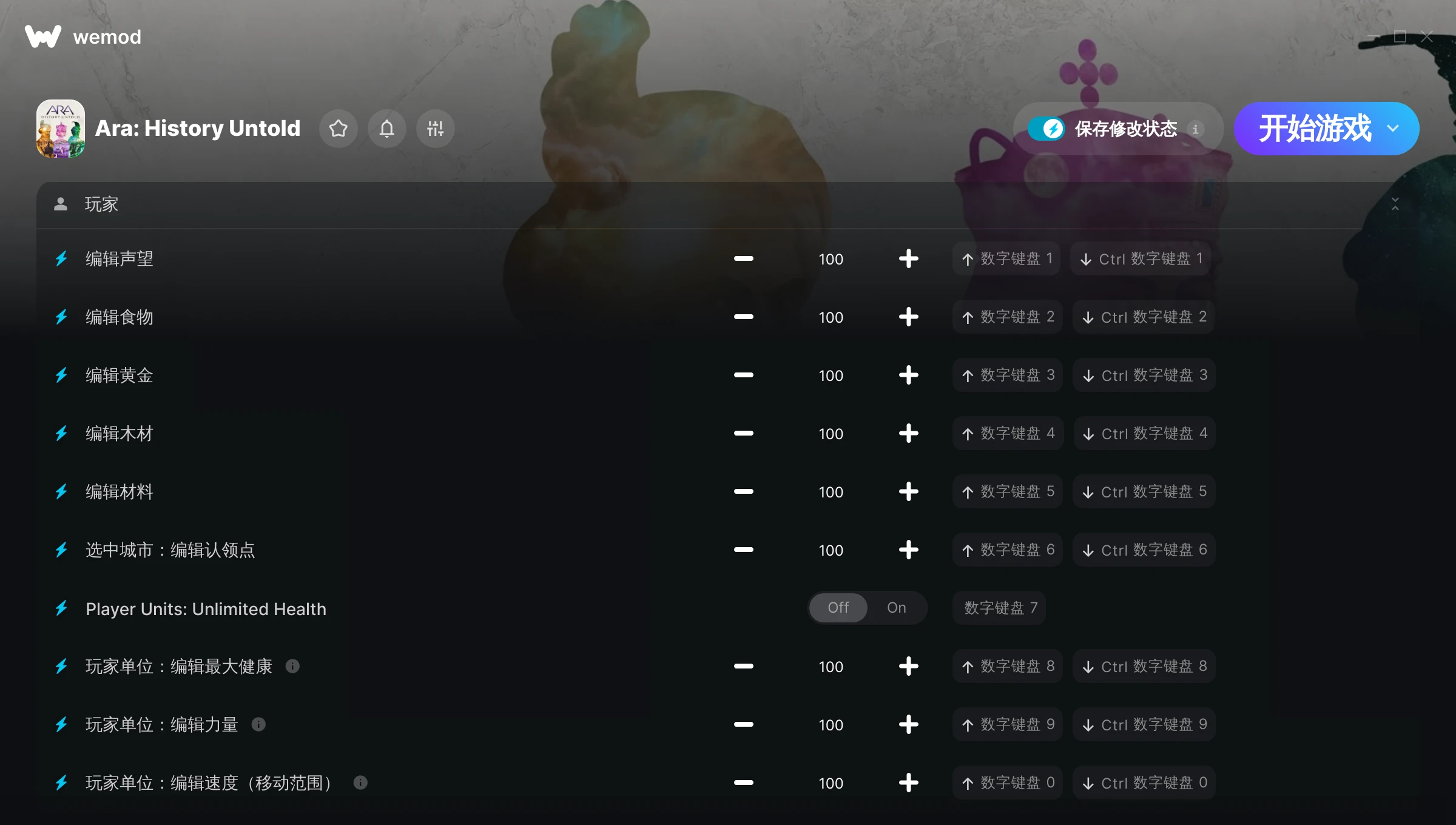Click the info icon next to 编辑最大健康

point(292,666)
